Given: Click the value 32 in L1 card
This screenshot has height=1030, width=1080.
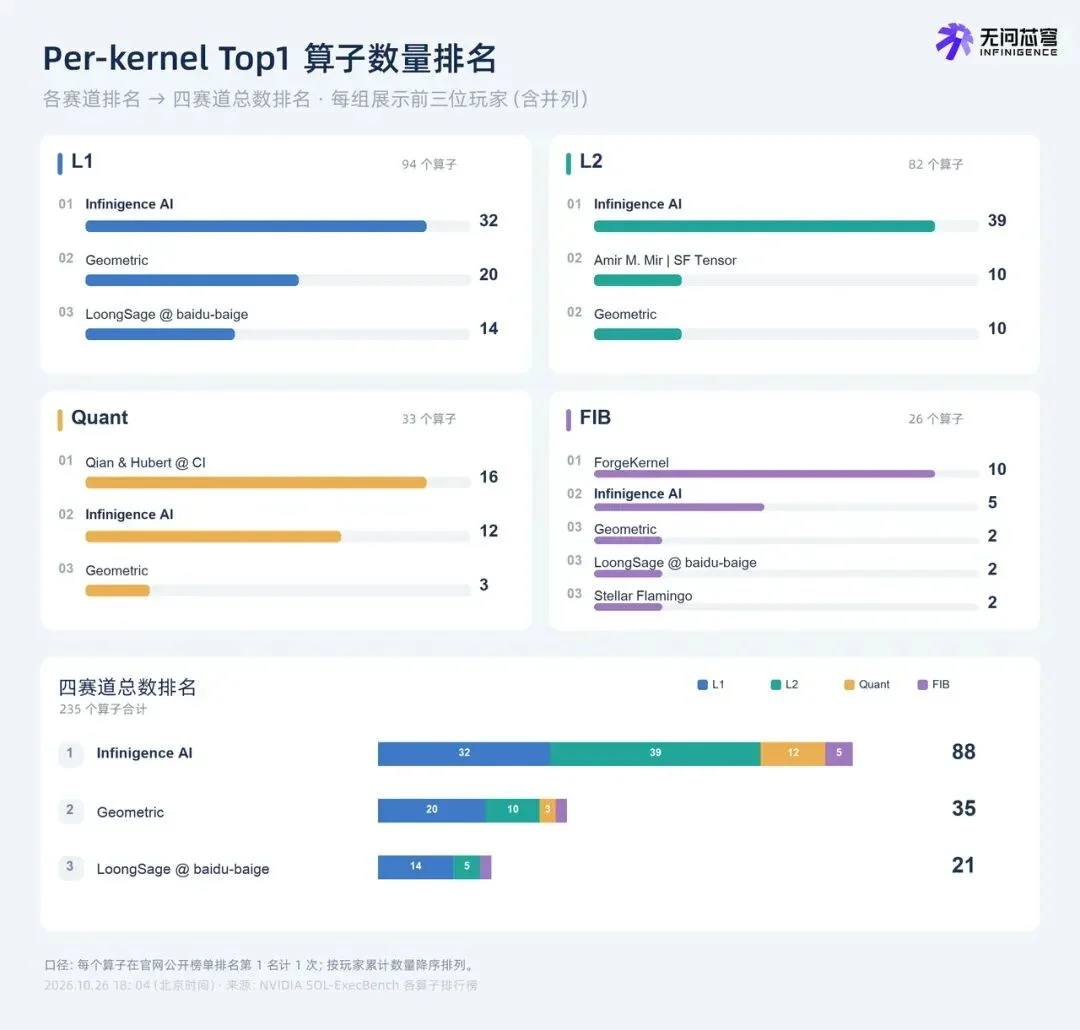Looking at the screenshot, I should pyautogui.click(x=488, y=220).
